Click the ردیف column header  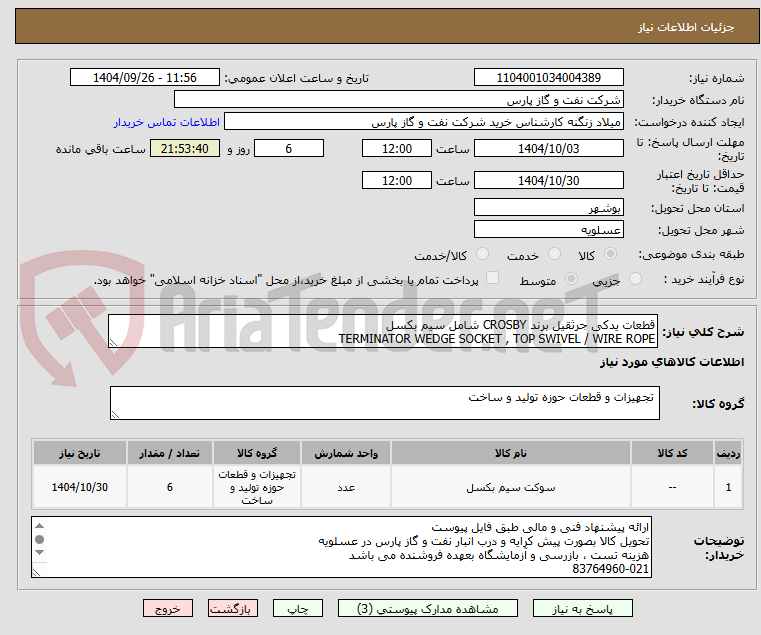728,453
